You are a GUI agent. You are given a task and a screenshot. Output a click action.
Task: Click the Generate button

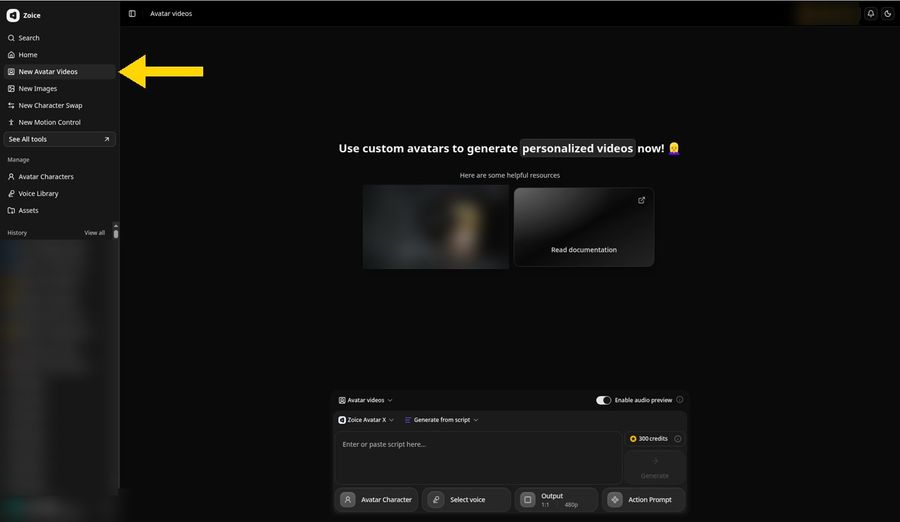point(655,467)
